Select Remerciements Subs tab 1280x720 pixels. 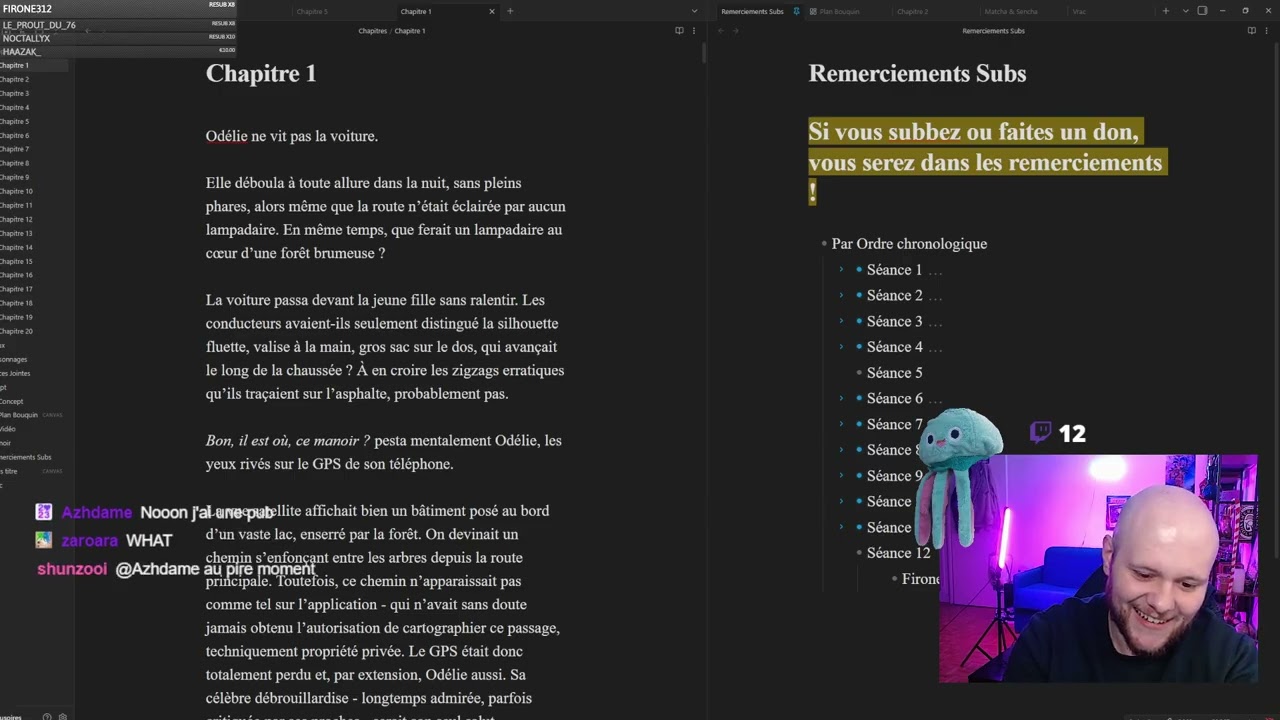point(752,11)
